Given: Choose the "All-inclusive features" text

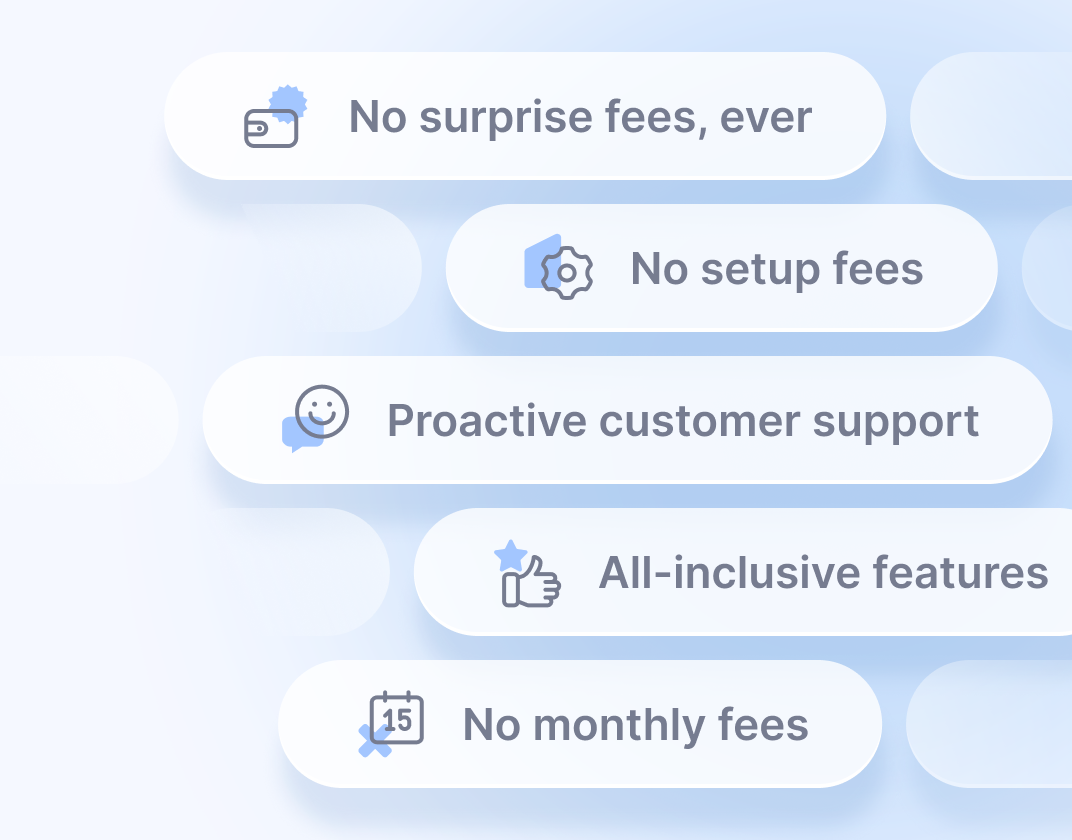Looking at the screenshot, I should coord(823,573).
